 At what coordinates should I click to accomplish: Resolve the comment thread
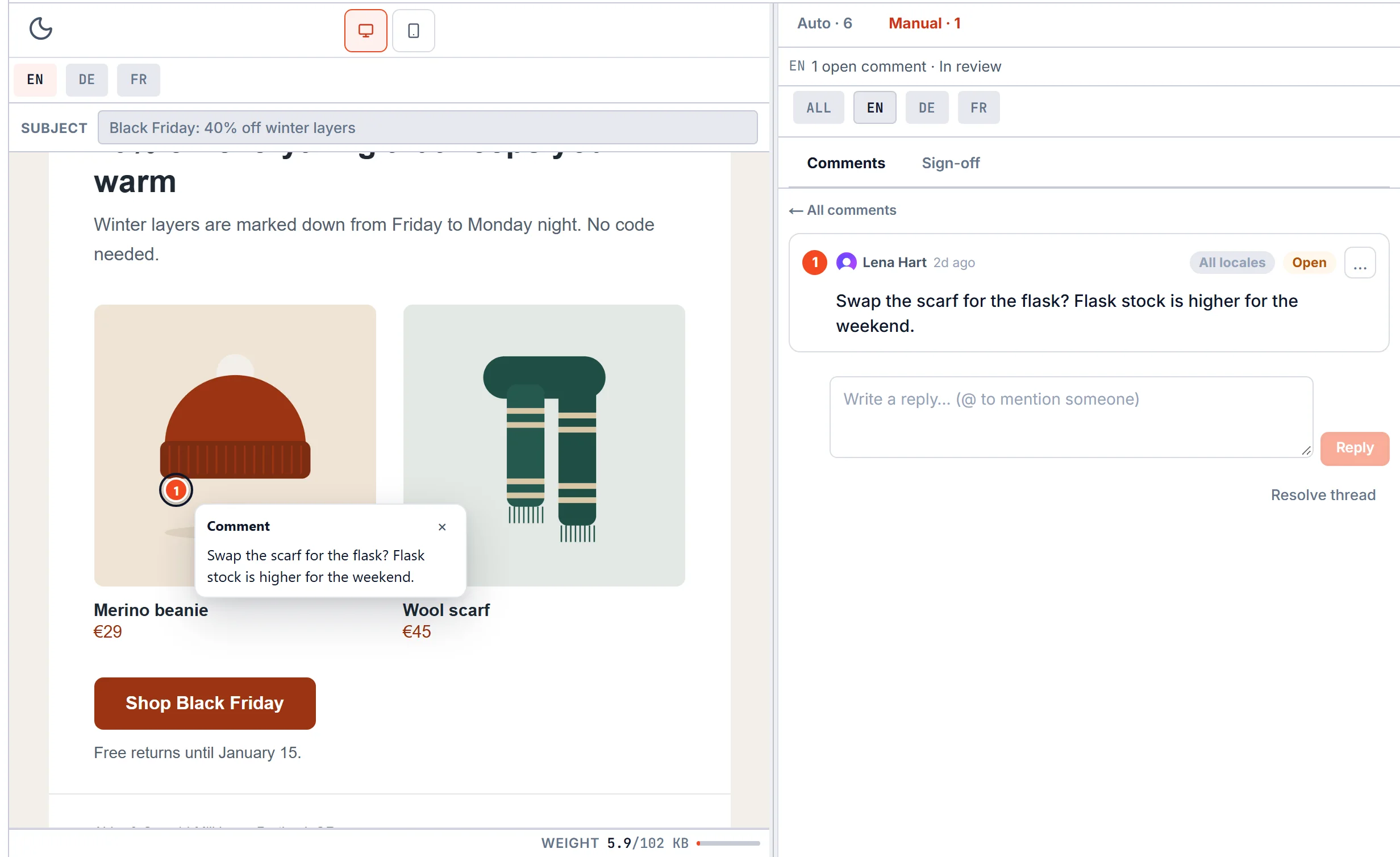(1323, 495)
